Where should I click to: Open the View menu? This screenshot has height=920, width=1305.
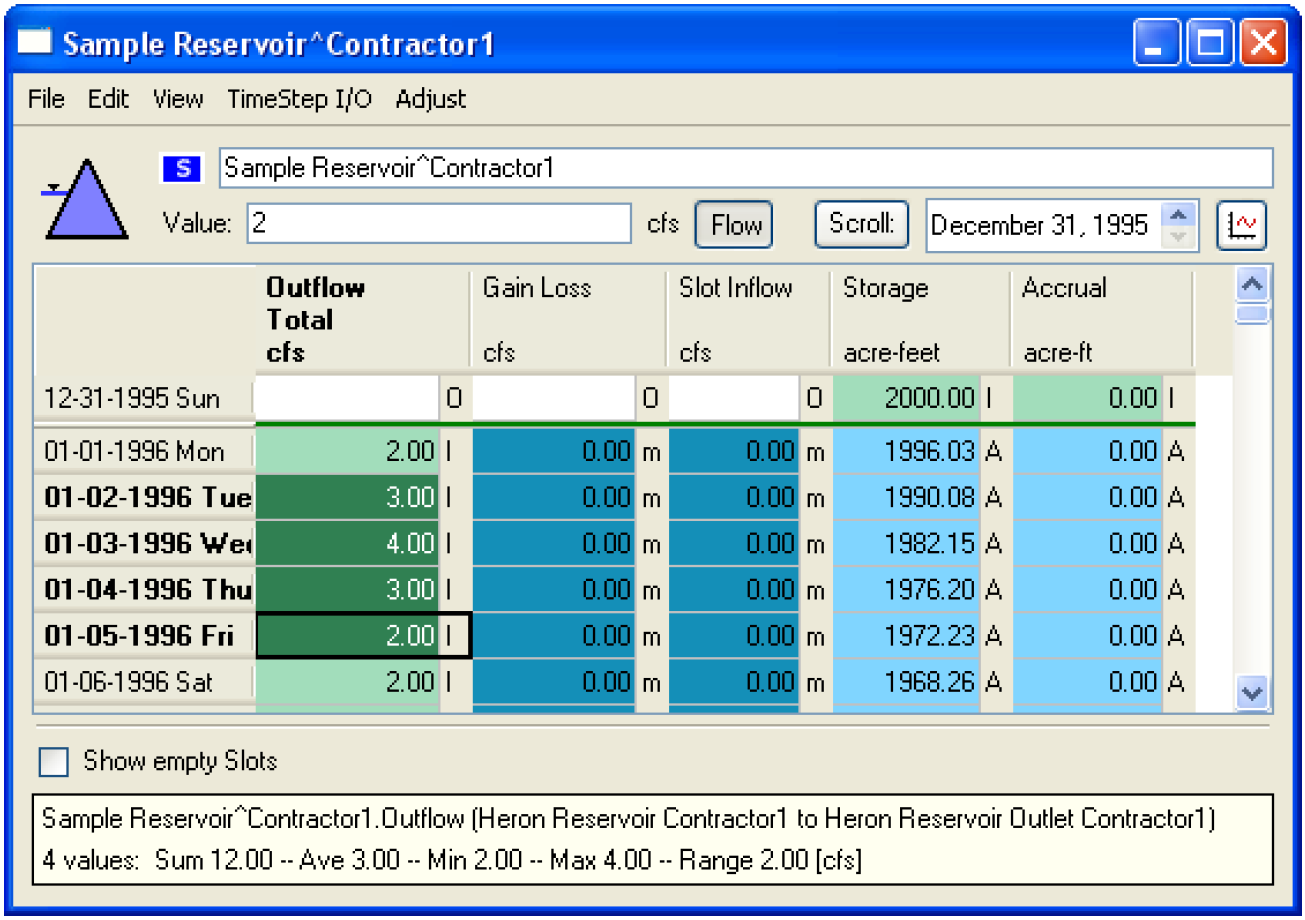click(178, 99)
